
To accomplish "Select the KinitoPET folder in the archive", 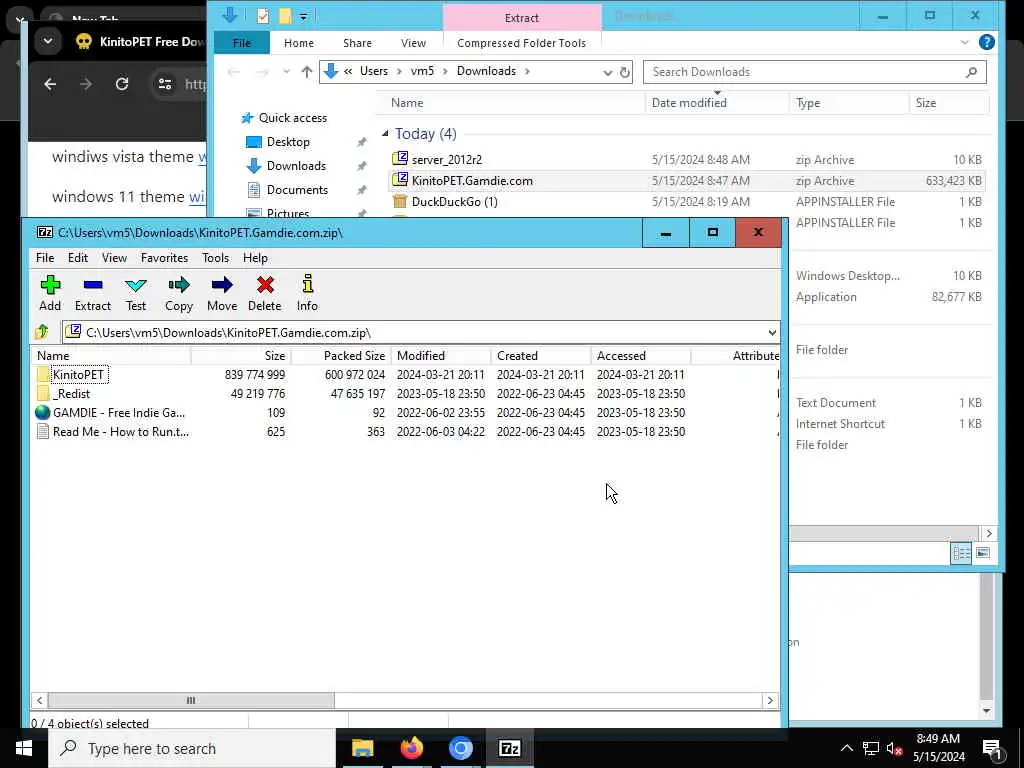I will [72, 375].
